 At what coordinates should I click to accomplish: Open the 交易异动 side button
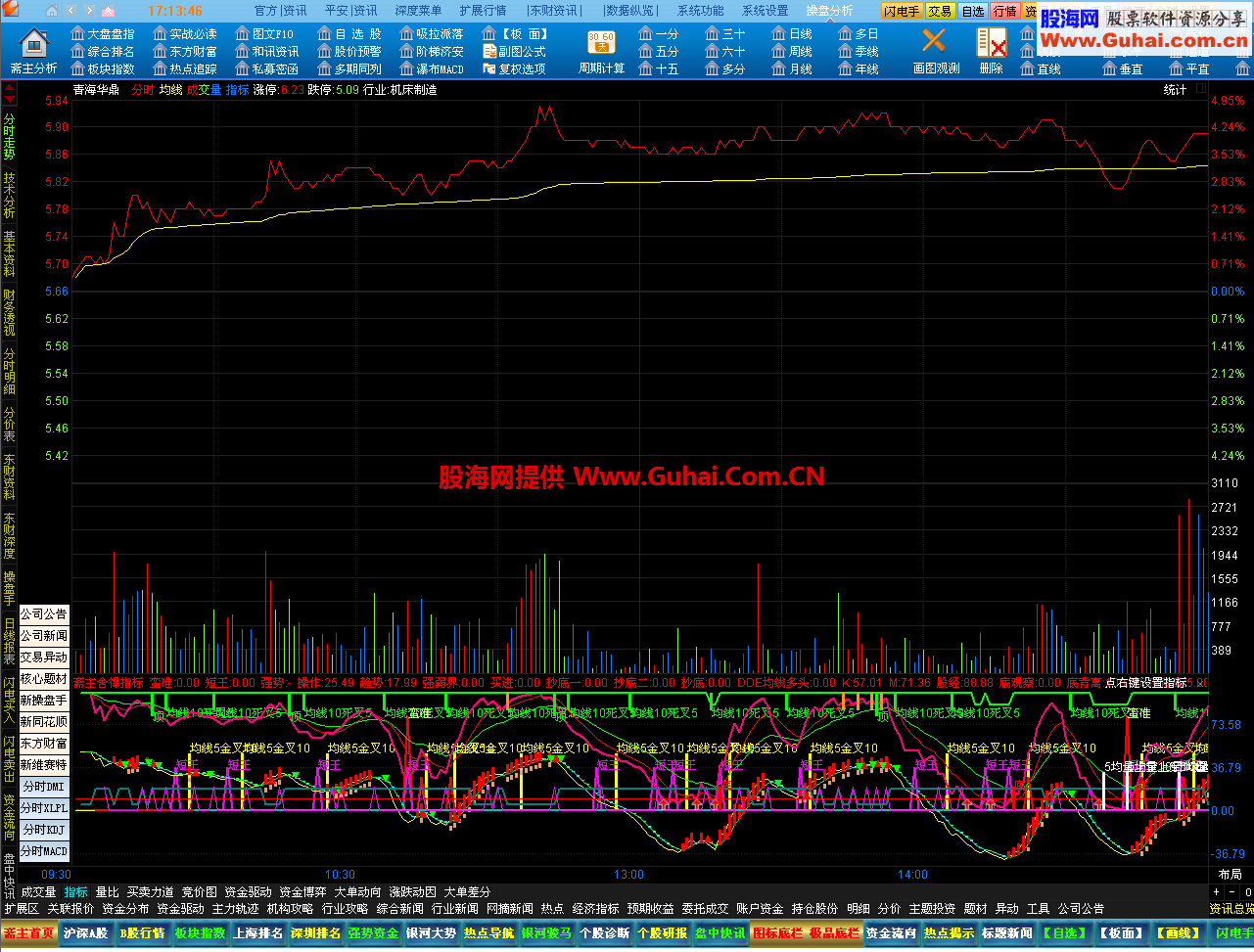click(x=44, y=657)
